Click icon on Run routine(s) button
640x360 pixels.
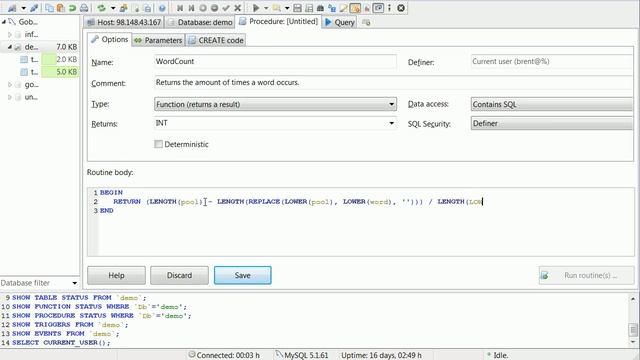(544, 276)
